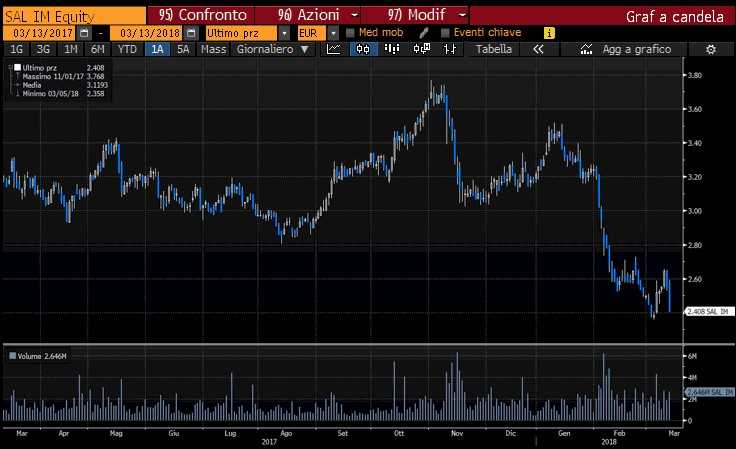Select the OHLC bar chart type icon

tap(393, 49)
